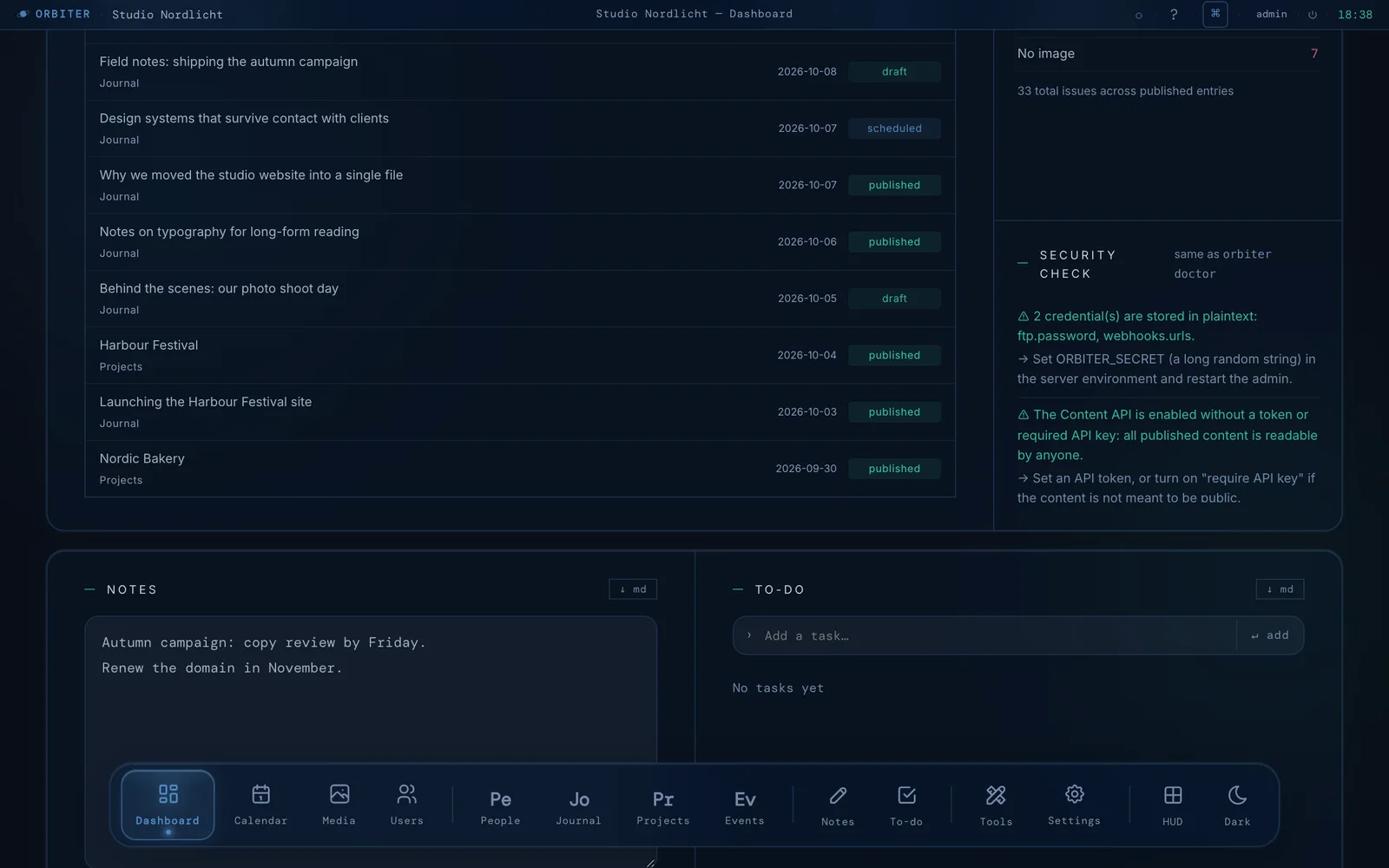Viewport: 1389px width, 868px height.
Task: Click the Set ORBITER_SECRET advice text
Action: coord(1168,369)
